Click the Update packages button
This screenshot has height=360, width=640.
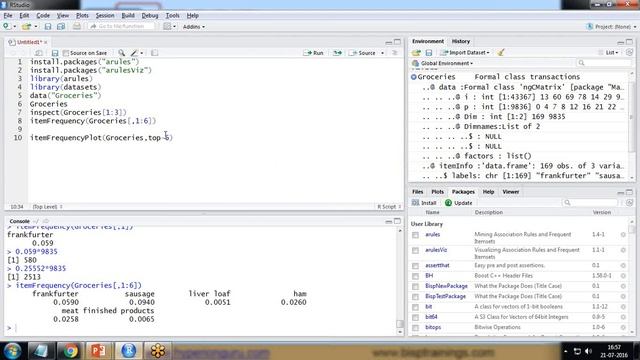[459, 203]
